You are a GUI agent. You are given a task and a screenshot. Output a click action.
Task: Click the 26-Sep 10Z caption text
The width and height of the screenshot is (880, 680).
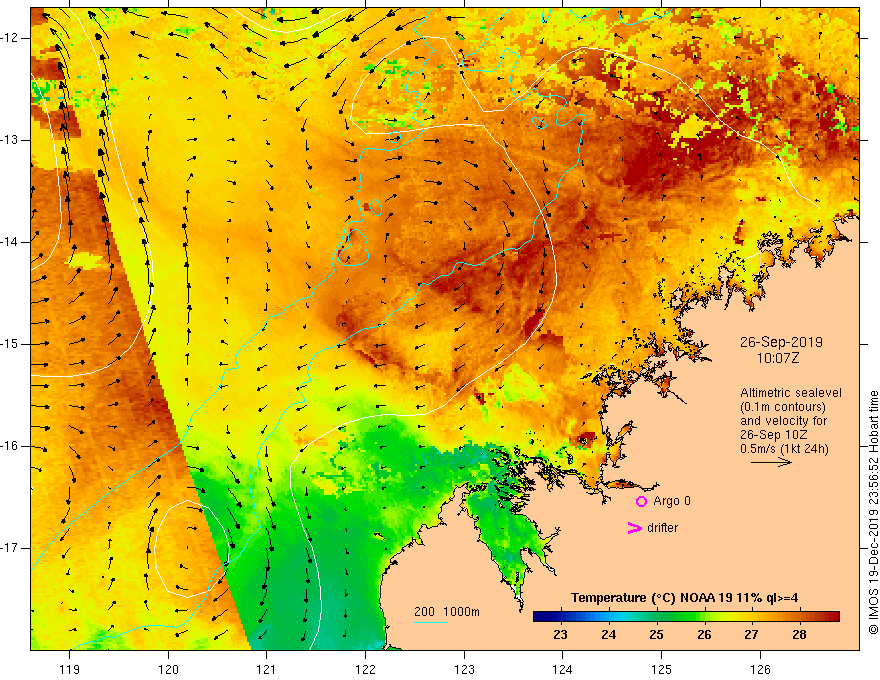click(x=774, y=435)
